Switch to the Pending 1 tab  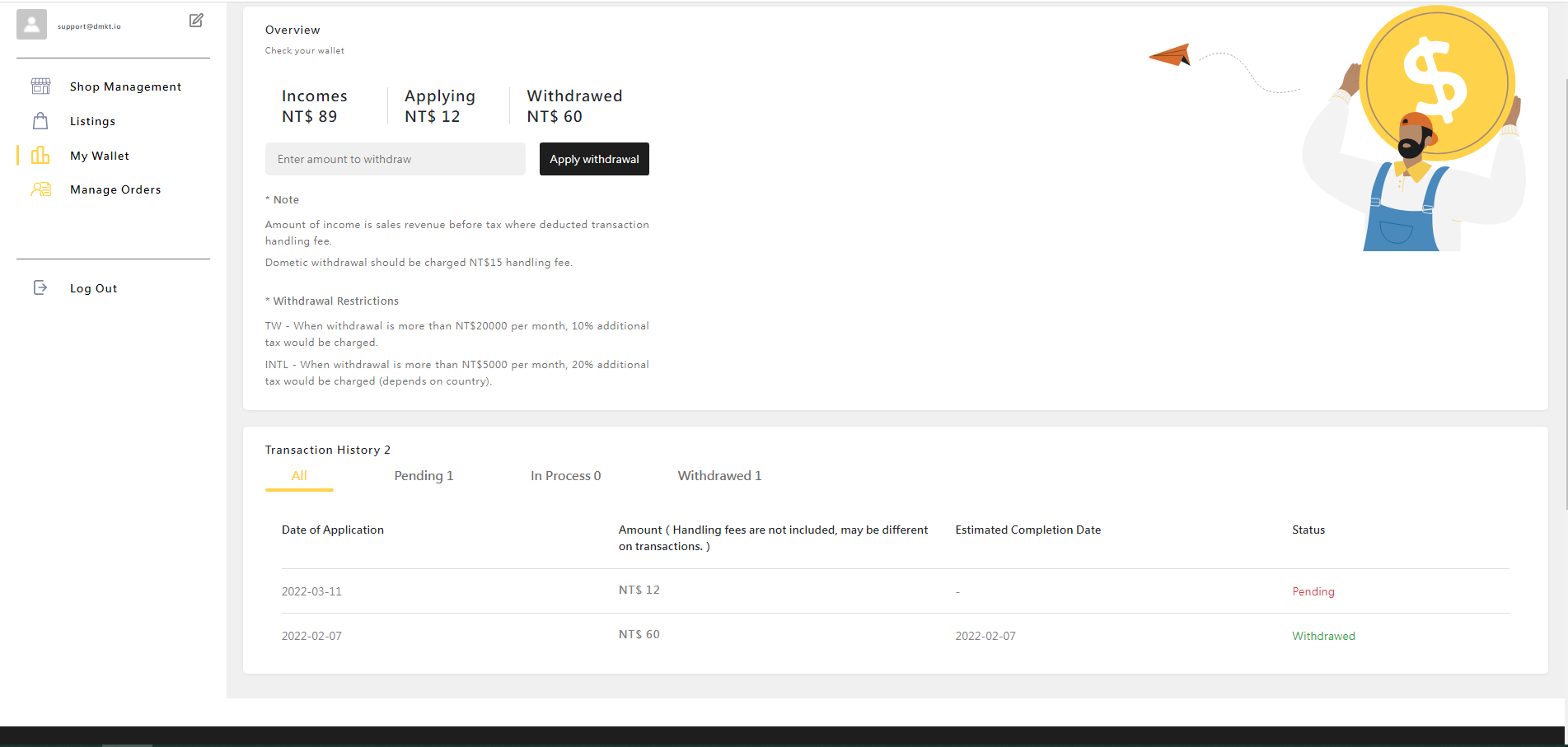[x=424, y=476]
